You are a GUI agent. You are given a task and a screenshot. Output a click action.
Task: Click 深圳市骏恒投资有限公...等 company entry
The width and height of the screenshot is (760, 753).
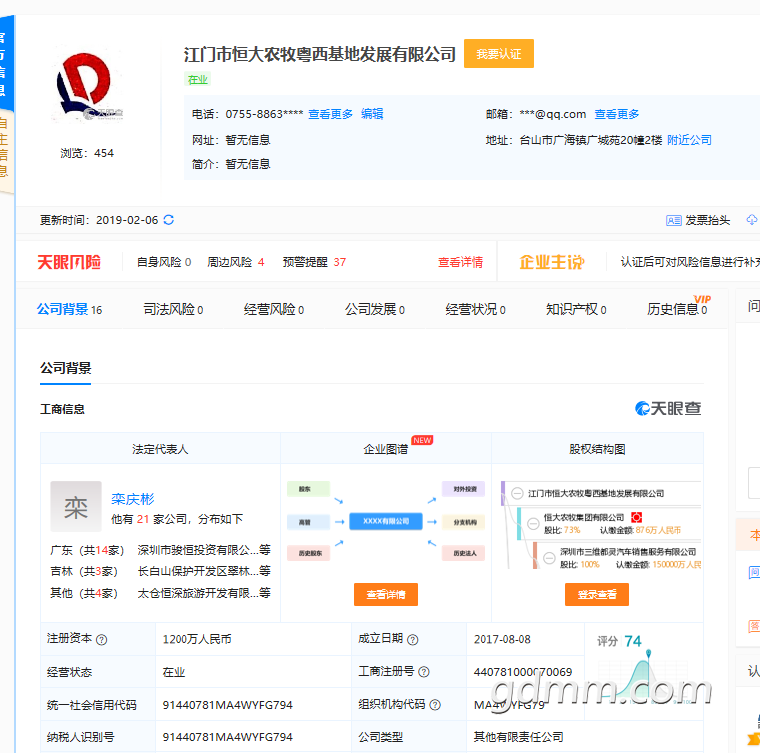[x=204, y=550]
